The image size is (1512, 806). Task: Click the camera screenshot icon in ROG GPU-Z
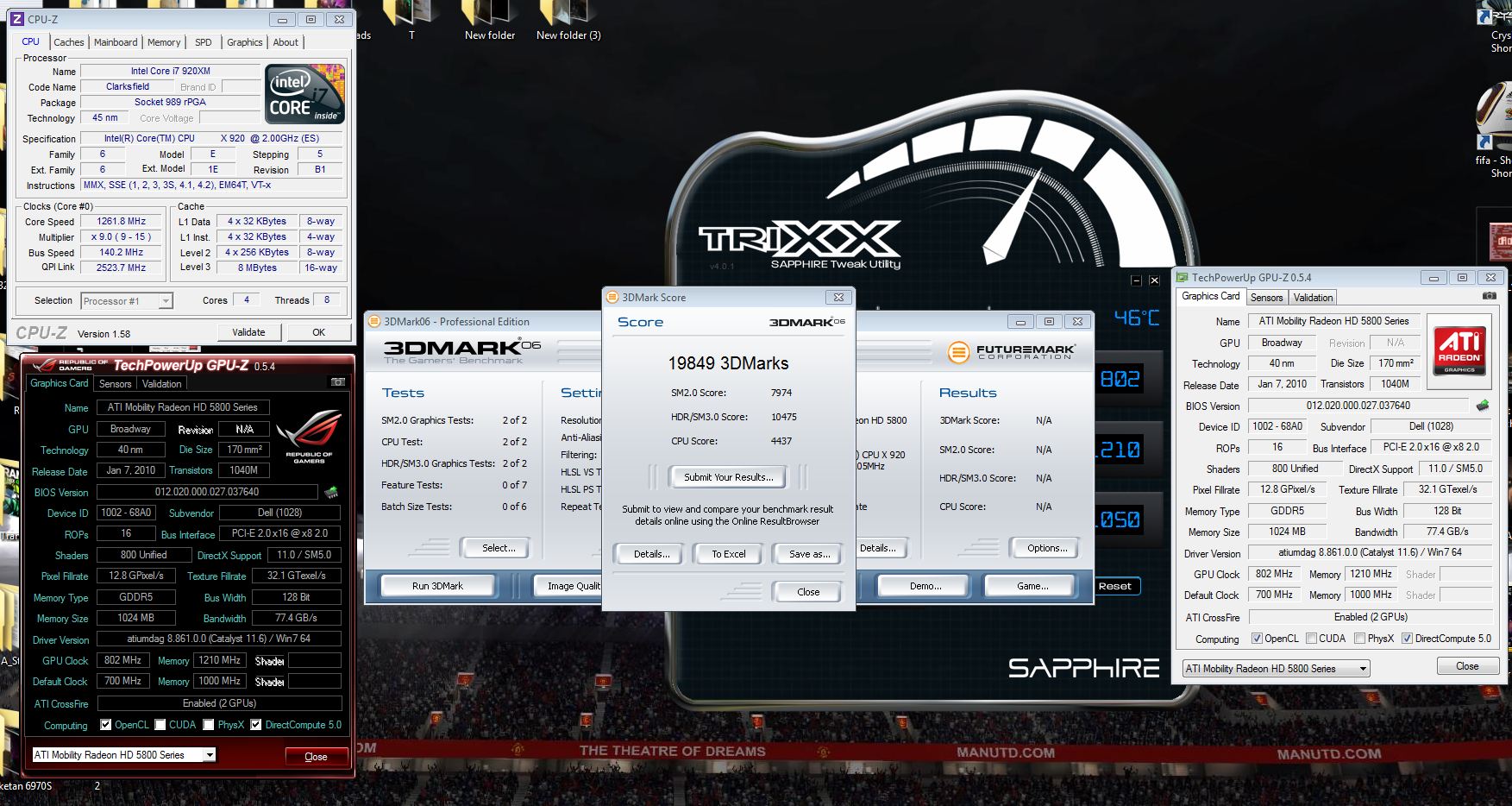(338, 382)
